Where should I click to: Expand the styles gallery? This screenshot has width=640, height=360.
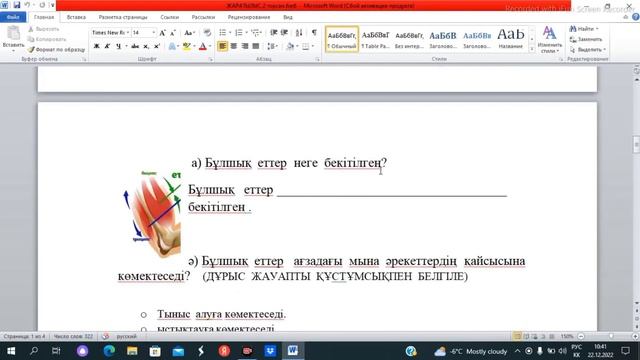point(532,49)
